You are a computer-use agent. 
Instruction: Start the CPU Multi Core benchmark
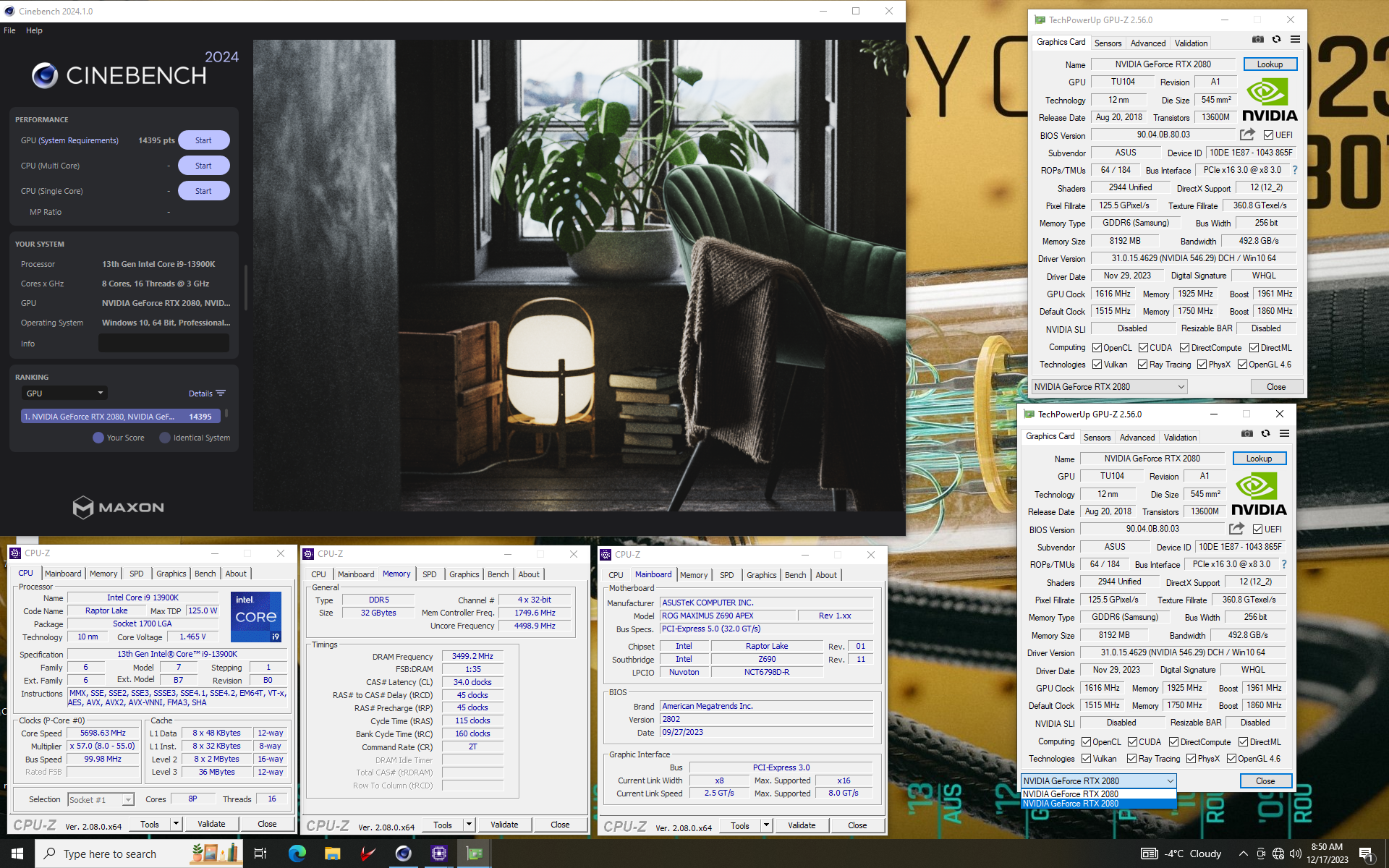tap(203, 166)
